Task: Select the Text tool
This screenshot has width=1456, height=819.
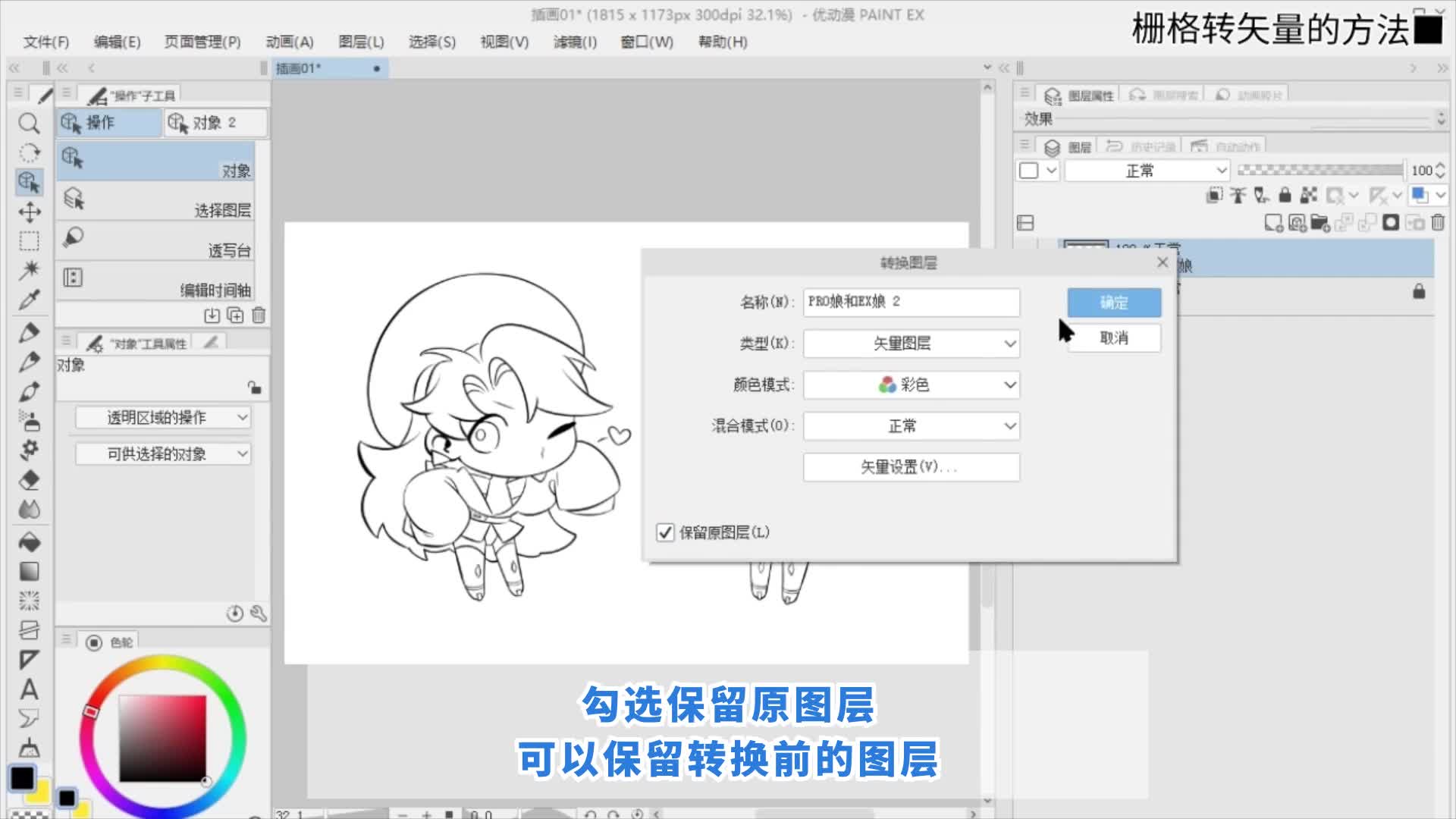Action: [x=29, y=689]
